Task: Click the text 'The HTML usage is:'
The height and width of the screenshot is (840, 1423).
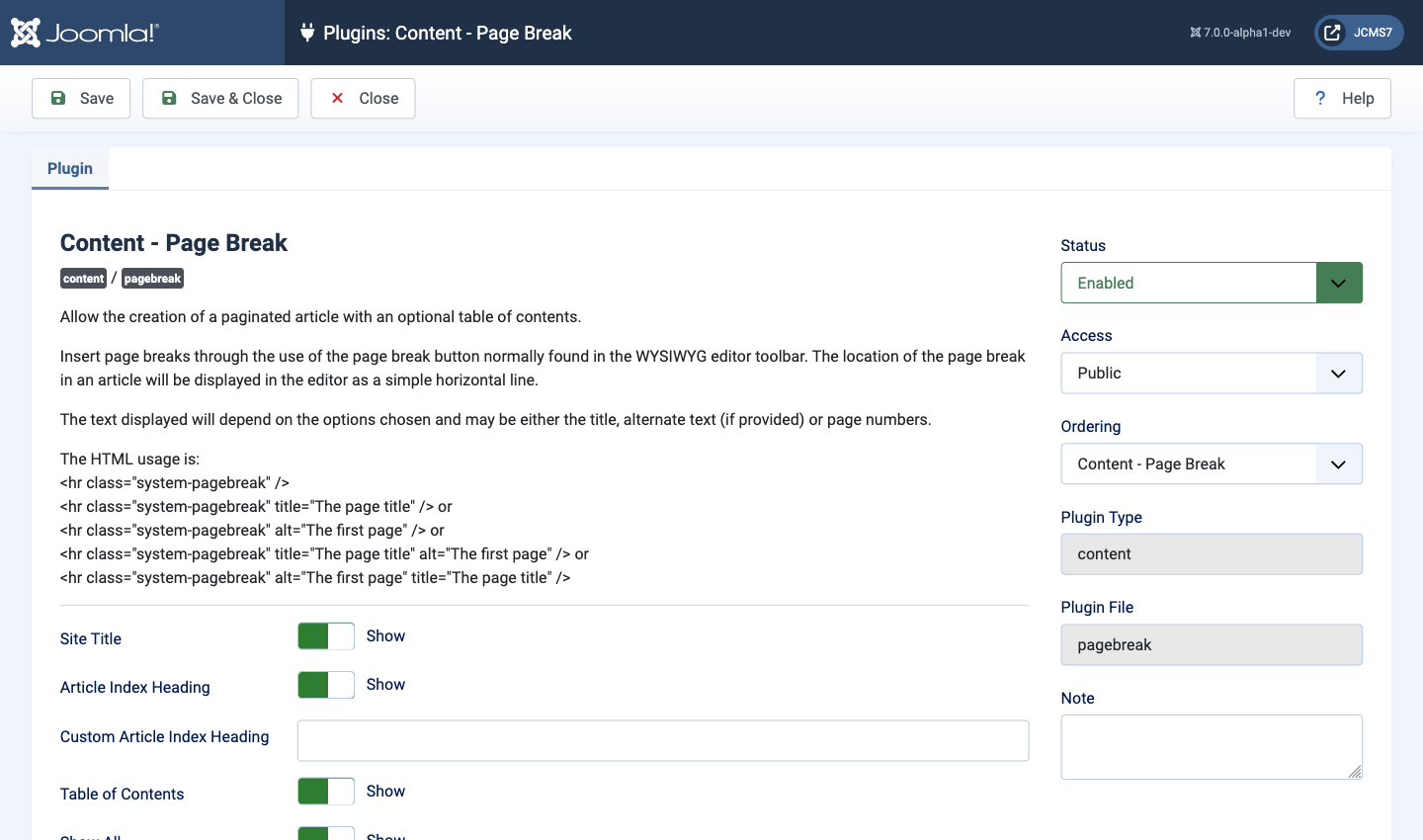Action: point(129,460)
